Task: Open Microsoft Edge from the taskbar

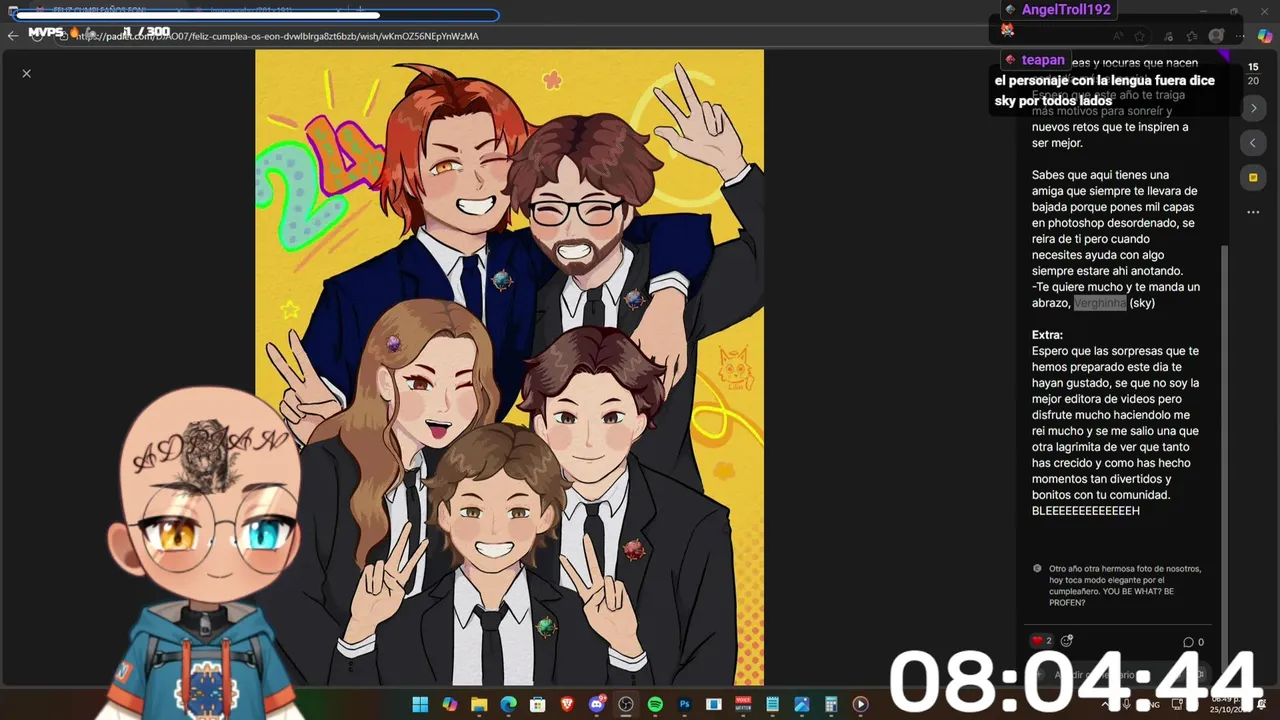Action: 508,704
